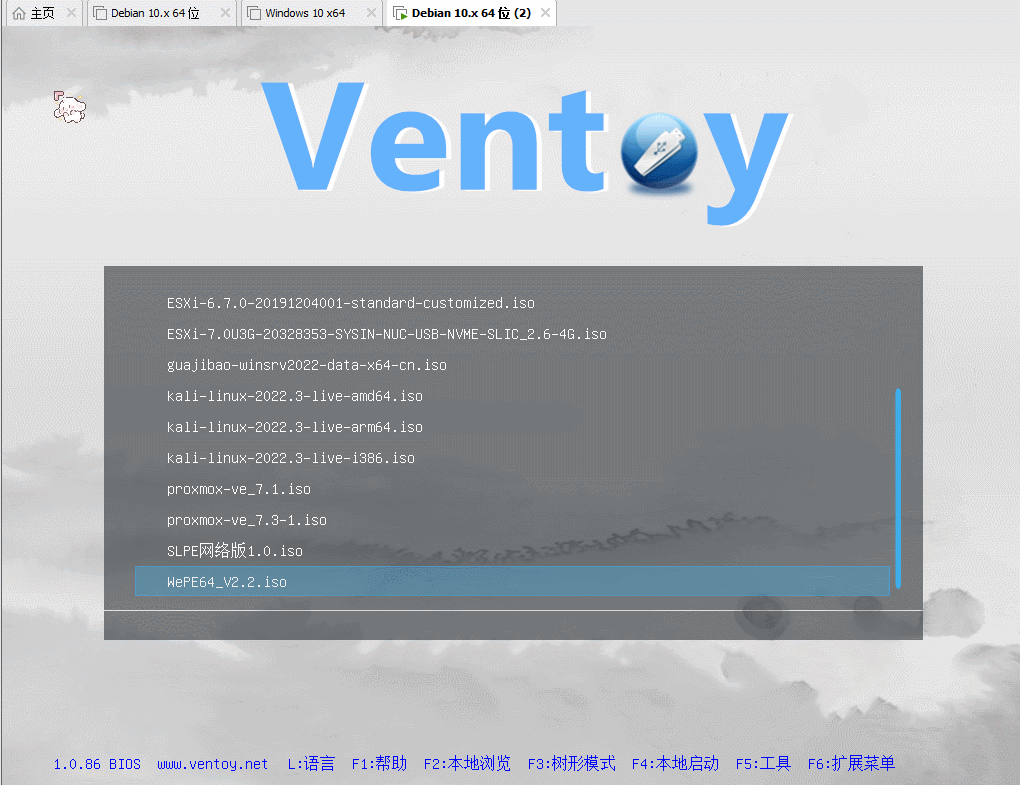
Task: Close the 主页 tab
Action: 72,13
